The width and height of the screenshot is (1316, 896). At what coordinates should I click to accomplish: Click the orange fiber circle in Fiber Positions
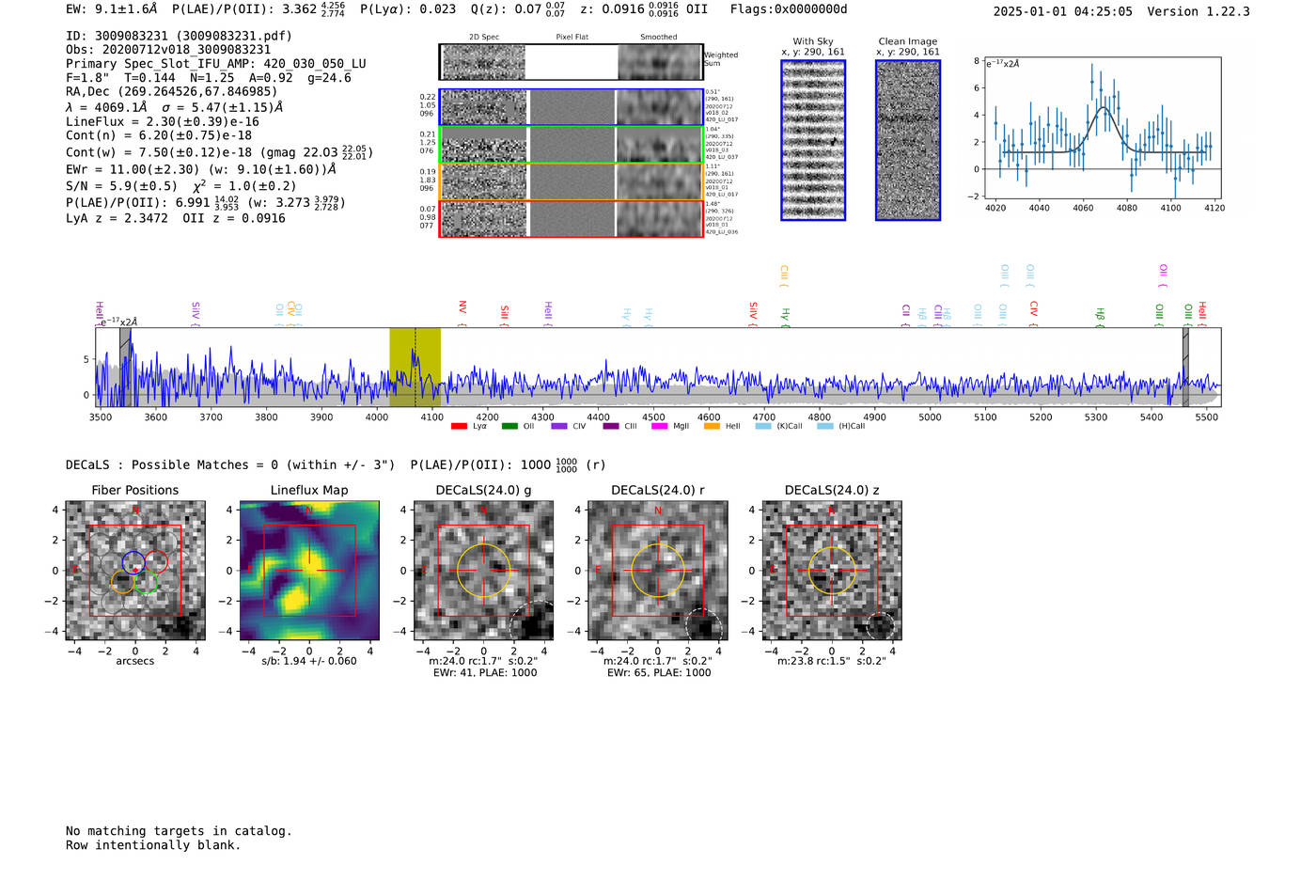123,582
